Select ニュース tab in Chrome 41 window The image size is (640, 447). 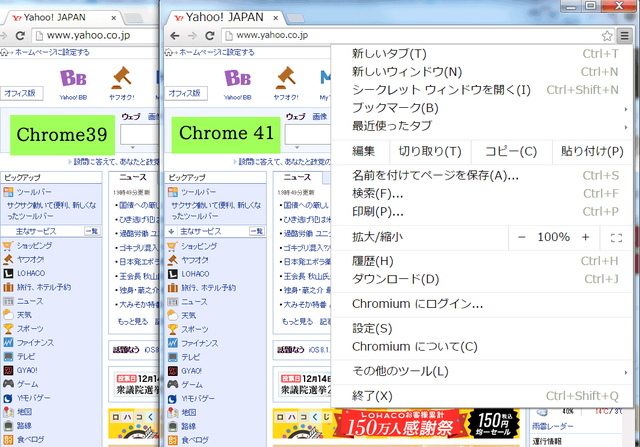coord(298,178)
